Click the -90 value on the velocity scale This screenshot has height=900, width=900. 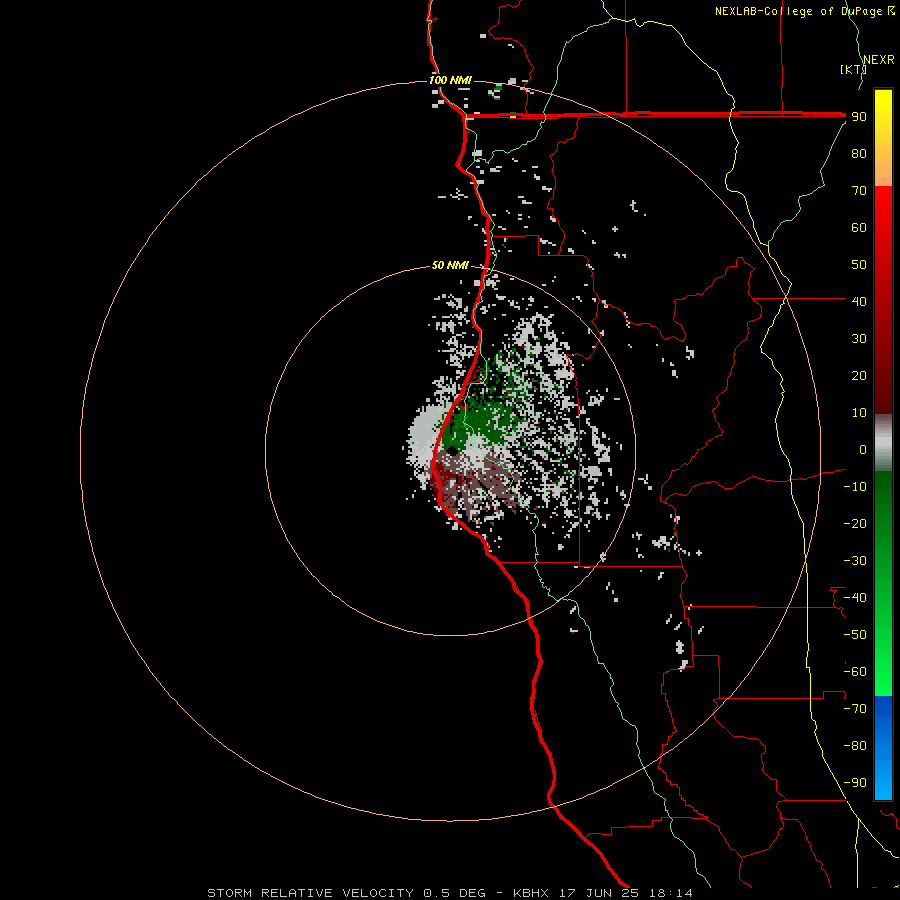click(855, 783)
